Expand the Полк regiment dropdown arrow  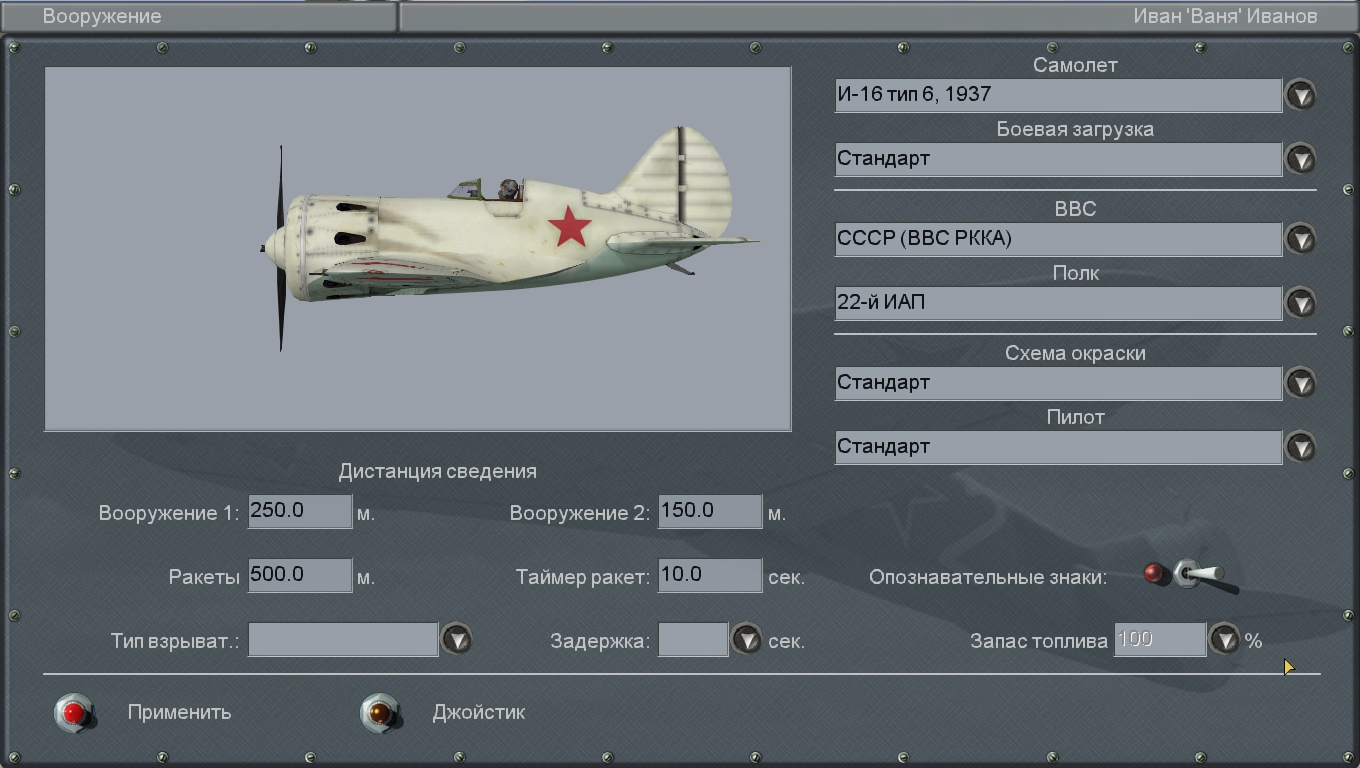click(x=1300, y=303)
